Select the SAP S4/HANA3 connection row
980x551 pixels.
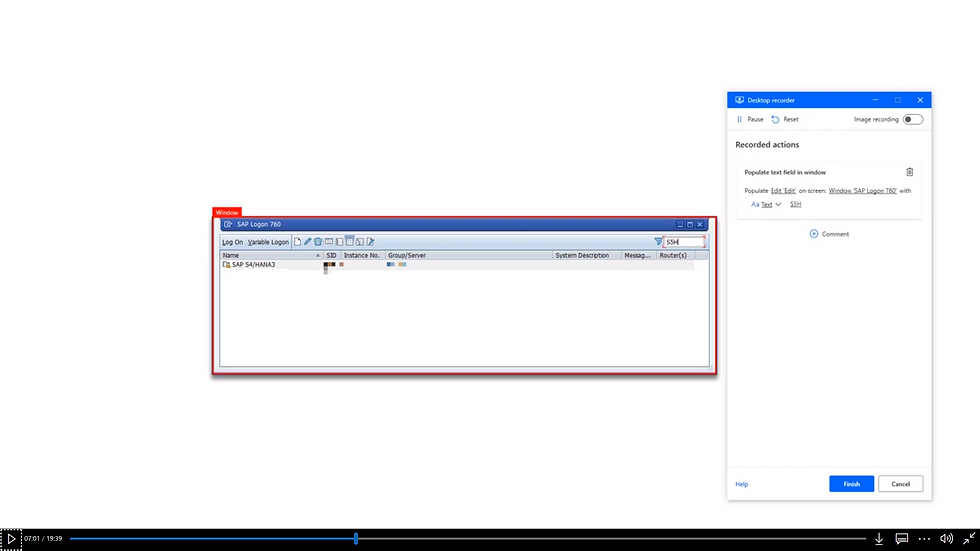457,265
